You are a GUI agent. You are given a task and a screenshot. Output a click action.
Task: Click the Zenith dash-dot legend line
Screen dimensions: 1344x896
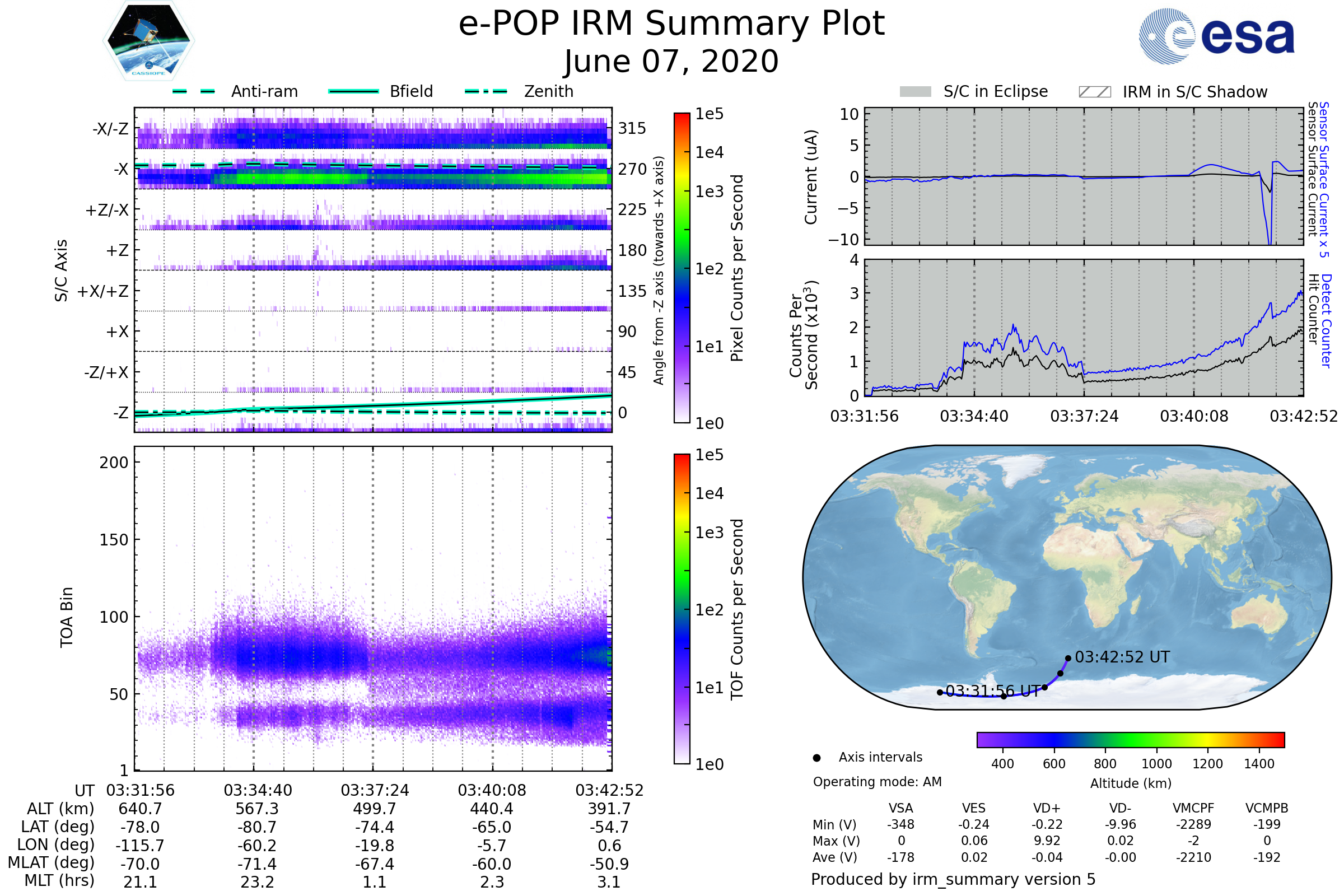(486, 91)
